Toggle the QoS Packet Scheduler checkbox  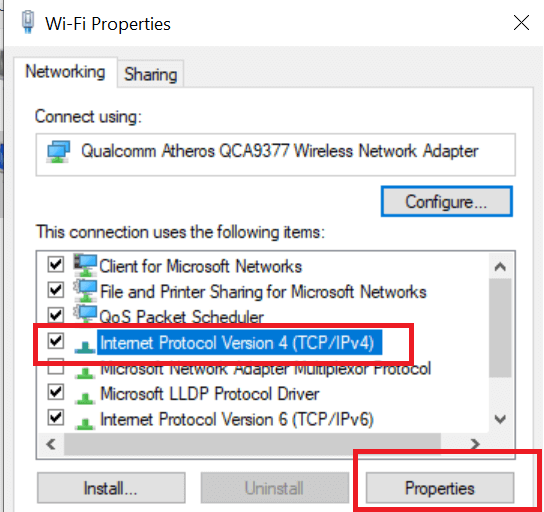pyautogui.click(x=56, y=316)
